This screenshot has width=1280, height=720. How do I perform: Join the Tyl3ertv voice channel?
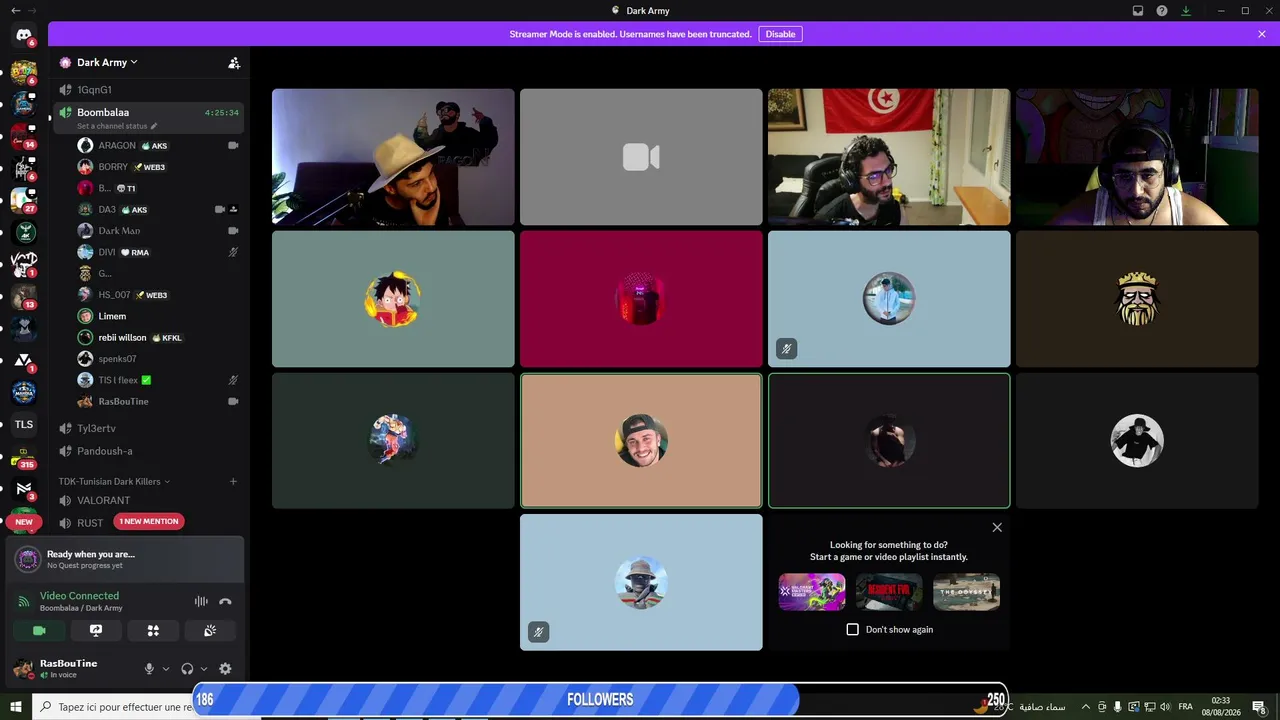148,429
